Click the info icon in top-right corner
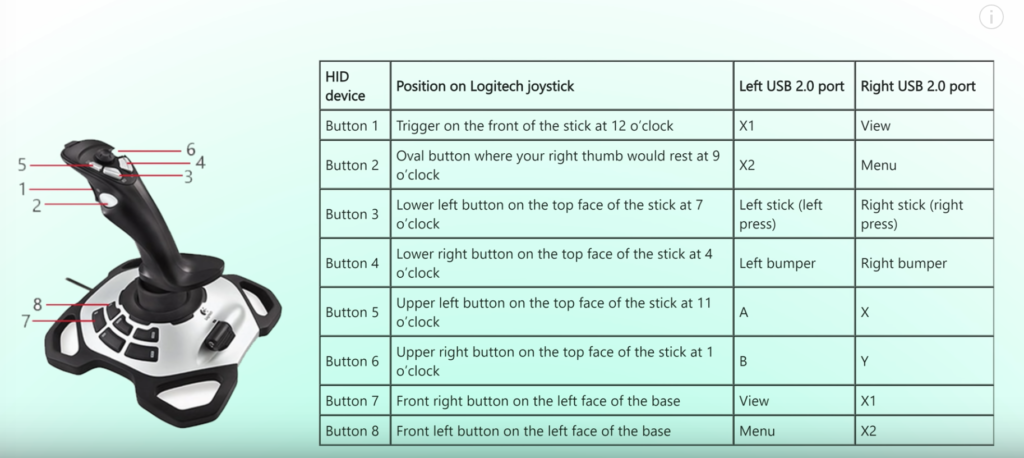 point(991,17)
